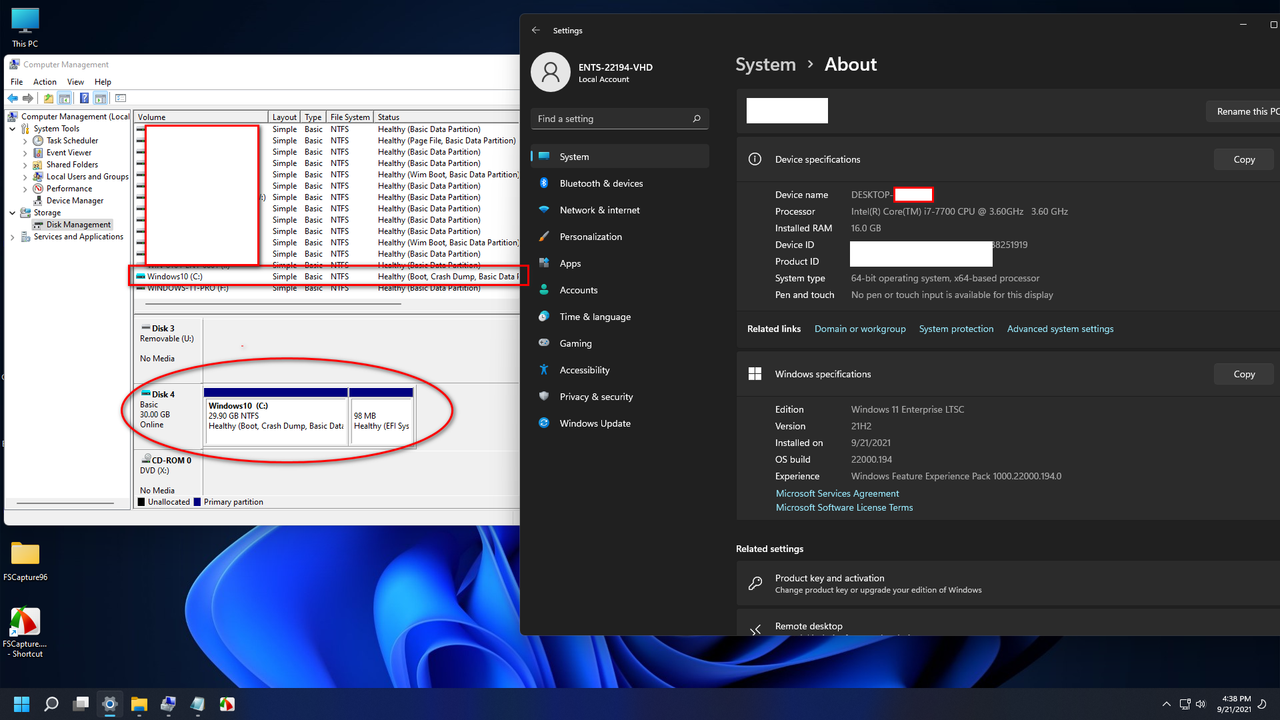Open Product key and activation settings
The height and width of the screenshot is (720, 1280).
click(x=1008, y=583)
